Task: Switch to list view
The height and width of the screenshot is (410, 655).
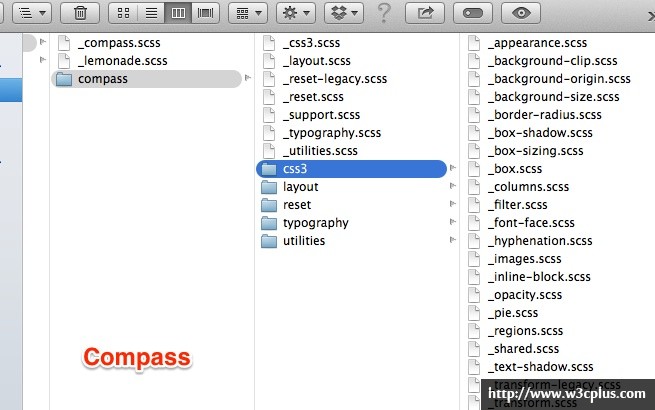Action: [x=151, y=13]
